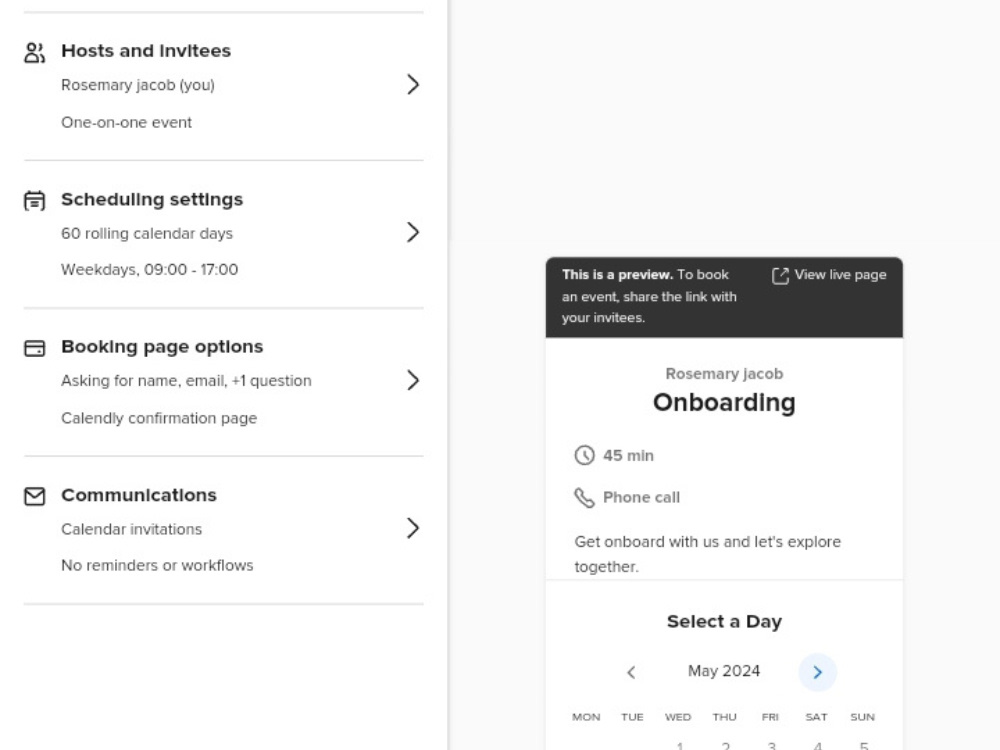Viewport: 1000px width, 750px height.
Task: Open the Booking page options heading
Action: click(162, 346)
